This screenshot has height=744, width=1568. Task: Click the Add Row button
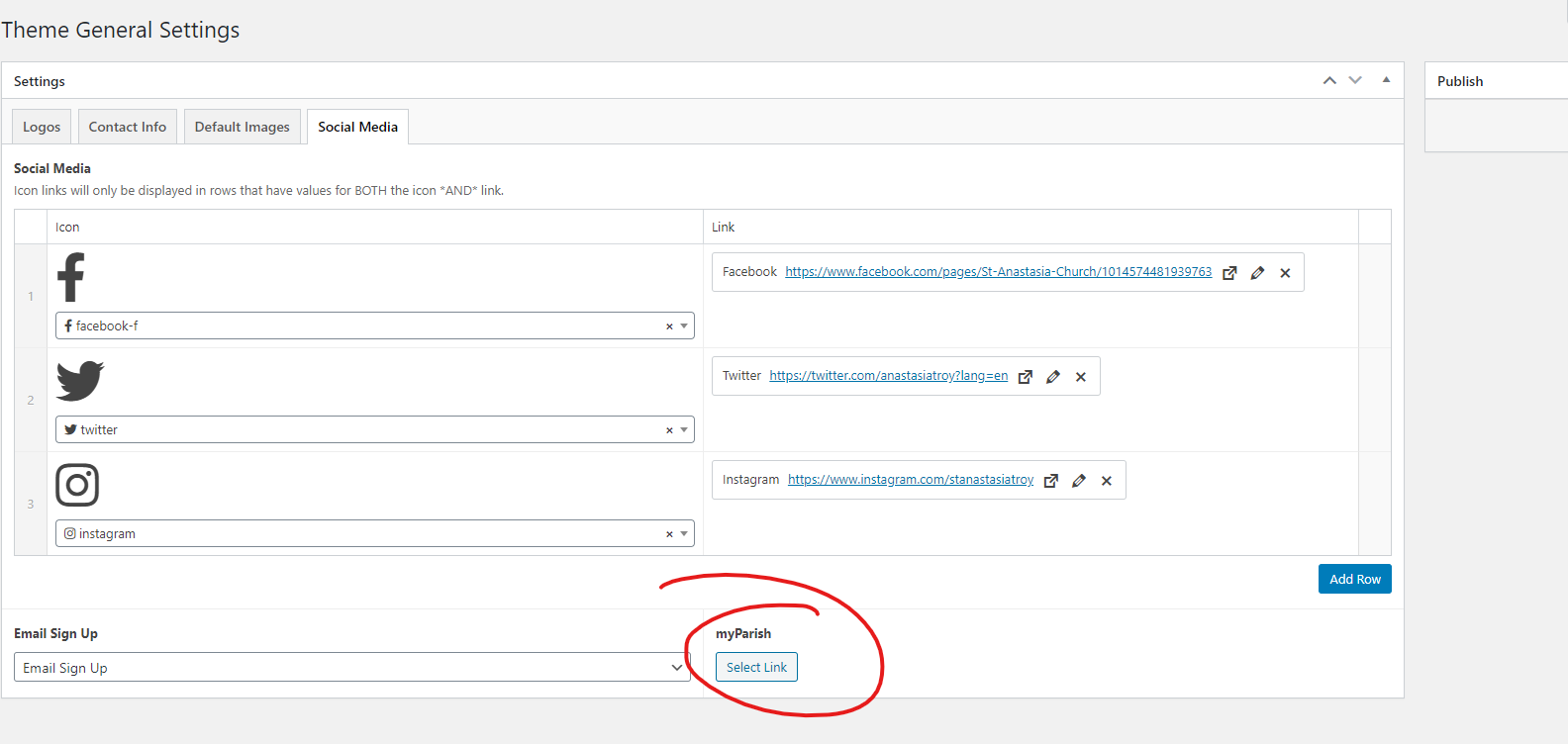pyautogui.click(x=1354, y=579)
